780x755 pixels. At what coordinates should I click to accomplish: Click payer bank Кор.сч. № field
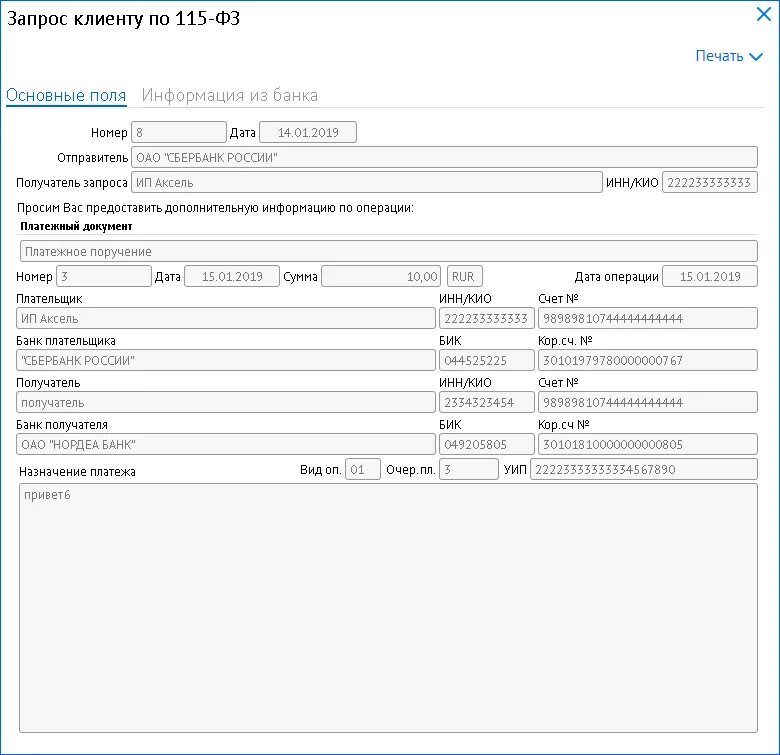648,360
